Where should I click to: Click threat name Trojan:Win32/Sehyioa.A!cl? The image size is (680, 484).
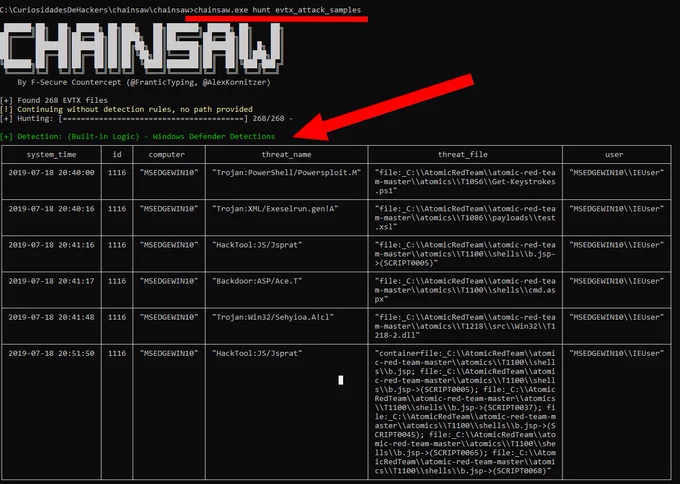point(273,317)
